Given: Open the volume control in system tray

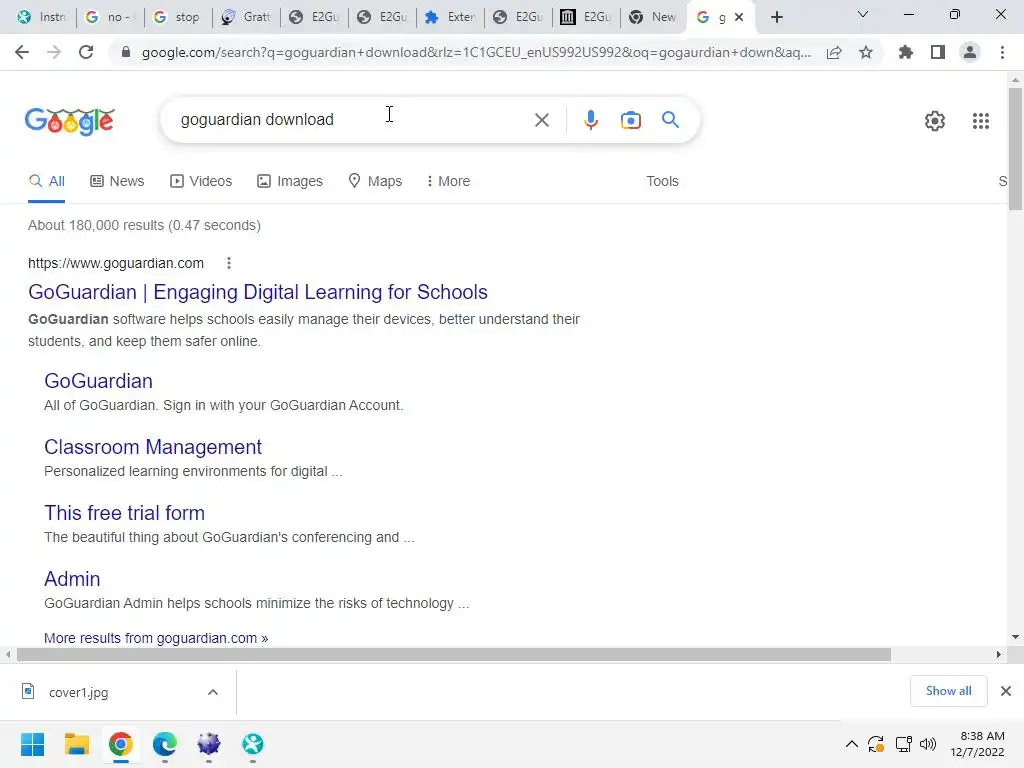Looking at the screenshot, I should [x=927, y=744].
